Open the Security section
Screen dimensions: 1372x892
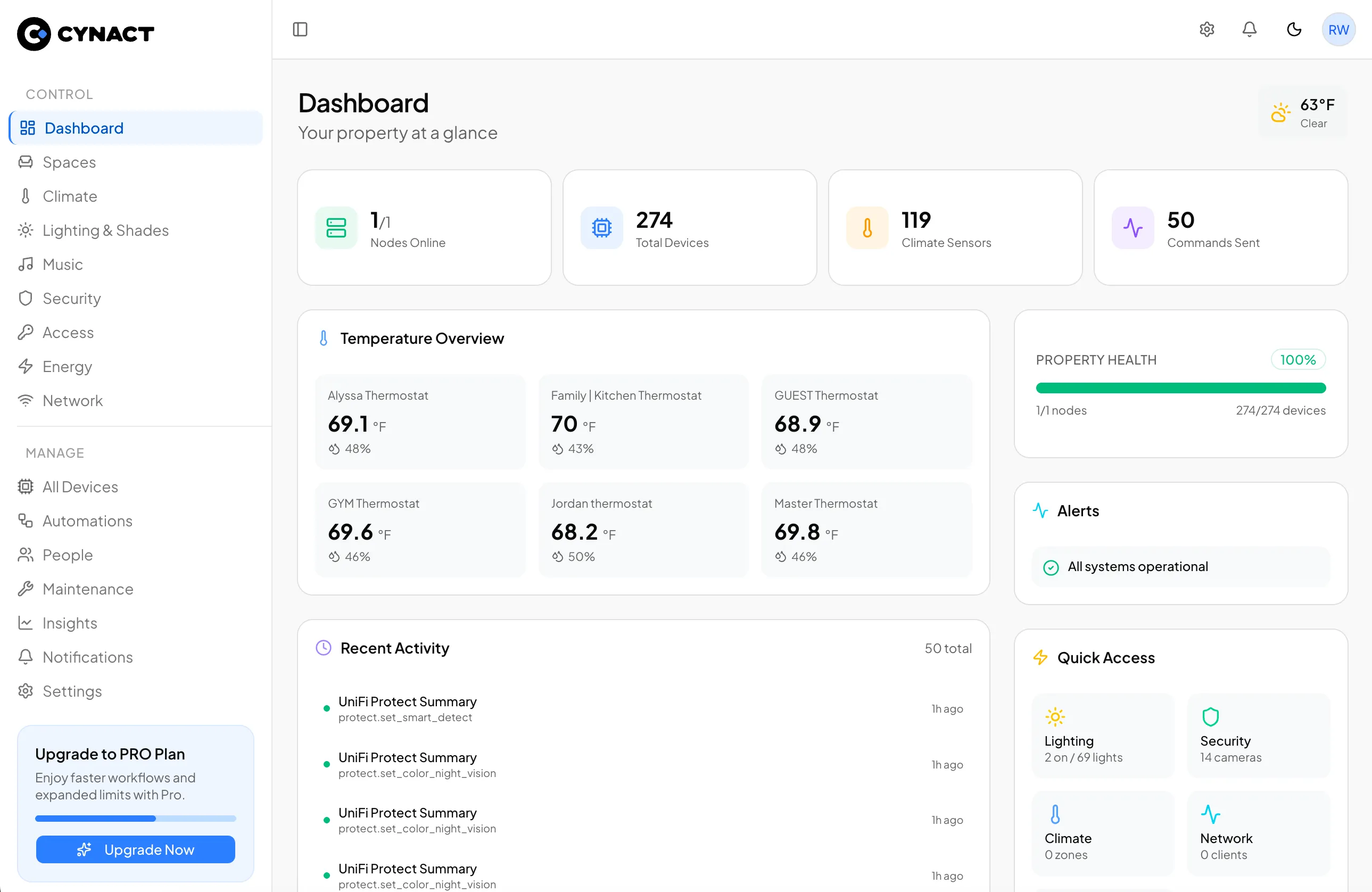[x=71, y=298]
